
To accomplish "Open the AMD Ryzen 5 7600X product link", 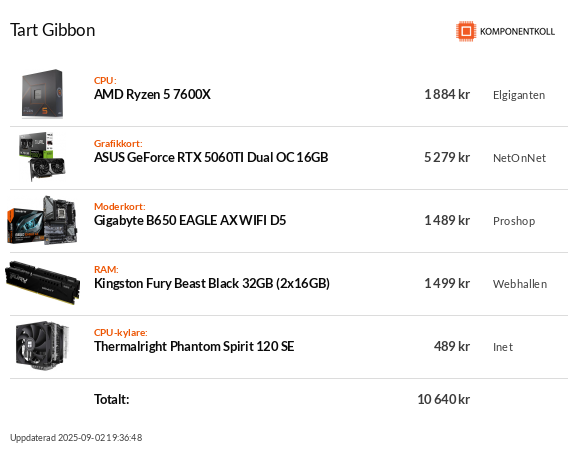I will click(x=152, y=95).
